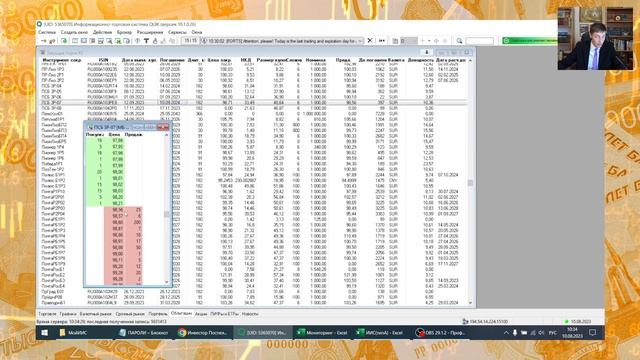Expand the FORTS attention message dropdown
The width and height of the screenshot is (640, 360).
pyautogui.click(x=360, y=41)
